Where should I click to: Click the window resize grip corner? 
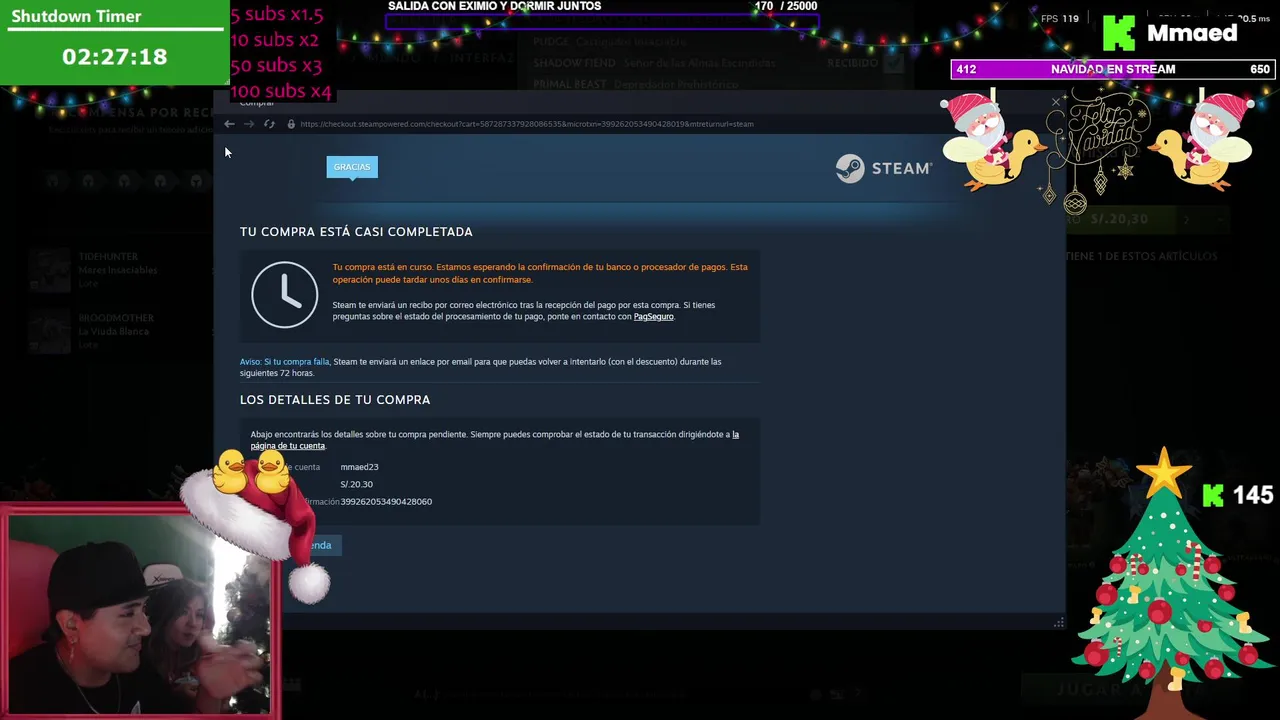[1058, 622]
